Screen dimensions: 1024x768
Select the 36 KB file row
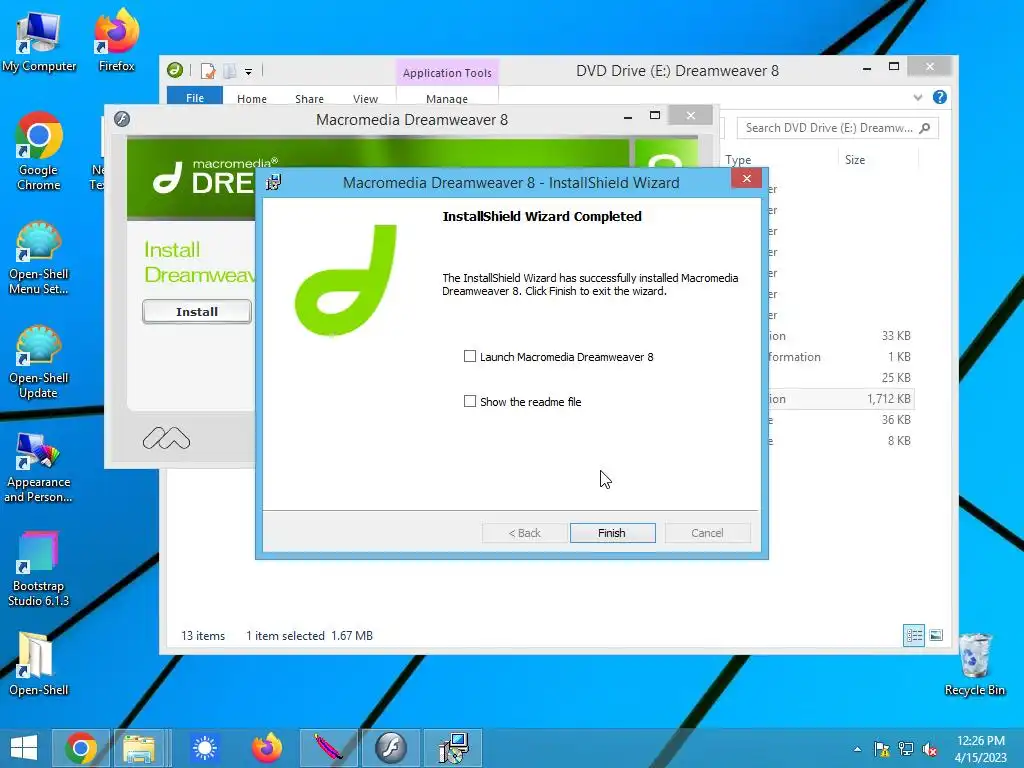pos(840,419)
